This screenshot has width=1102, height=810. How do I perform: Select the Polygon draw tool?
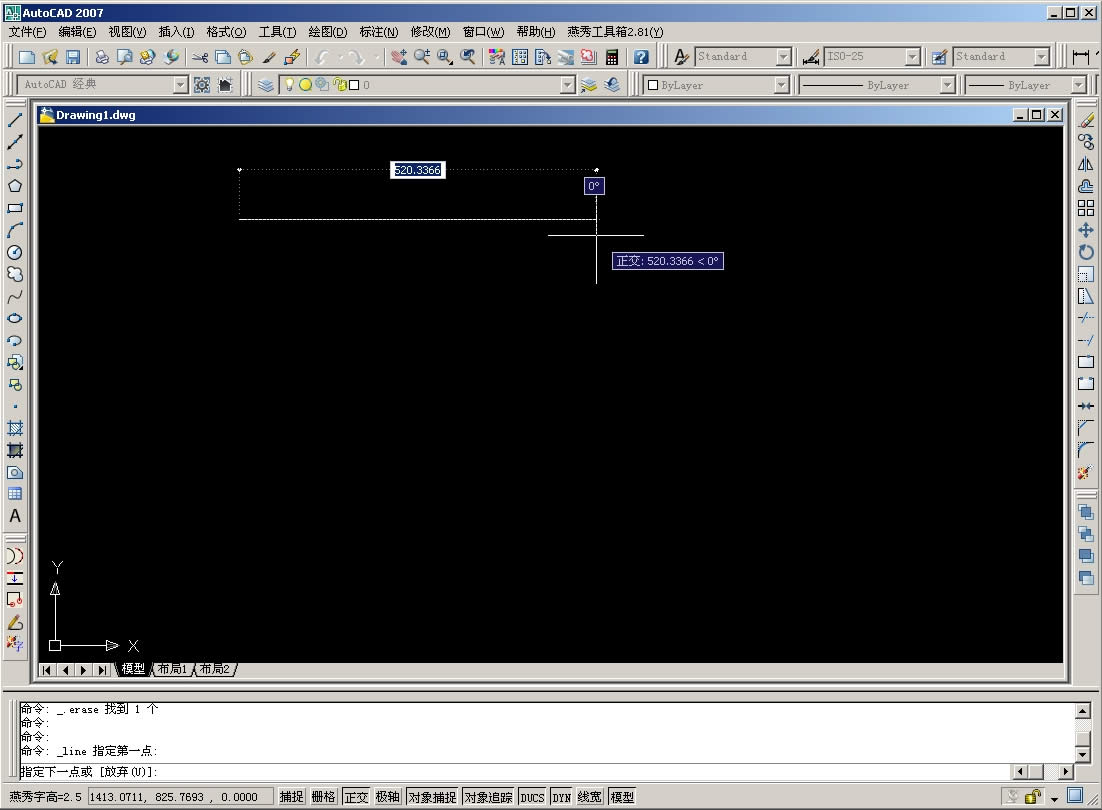(15, 186)
